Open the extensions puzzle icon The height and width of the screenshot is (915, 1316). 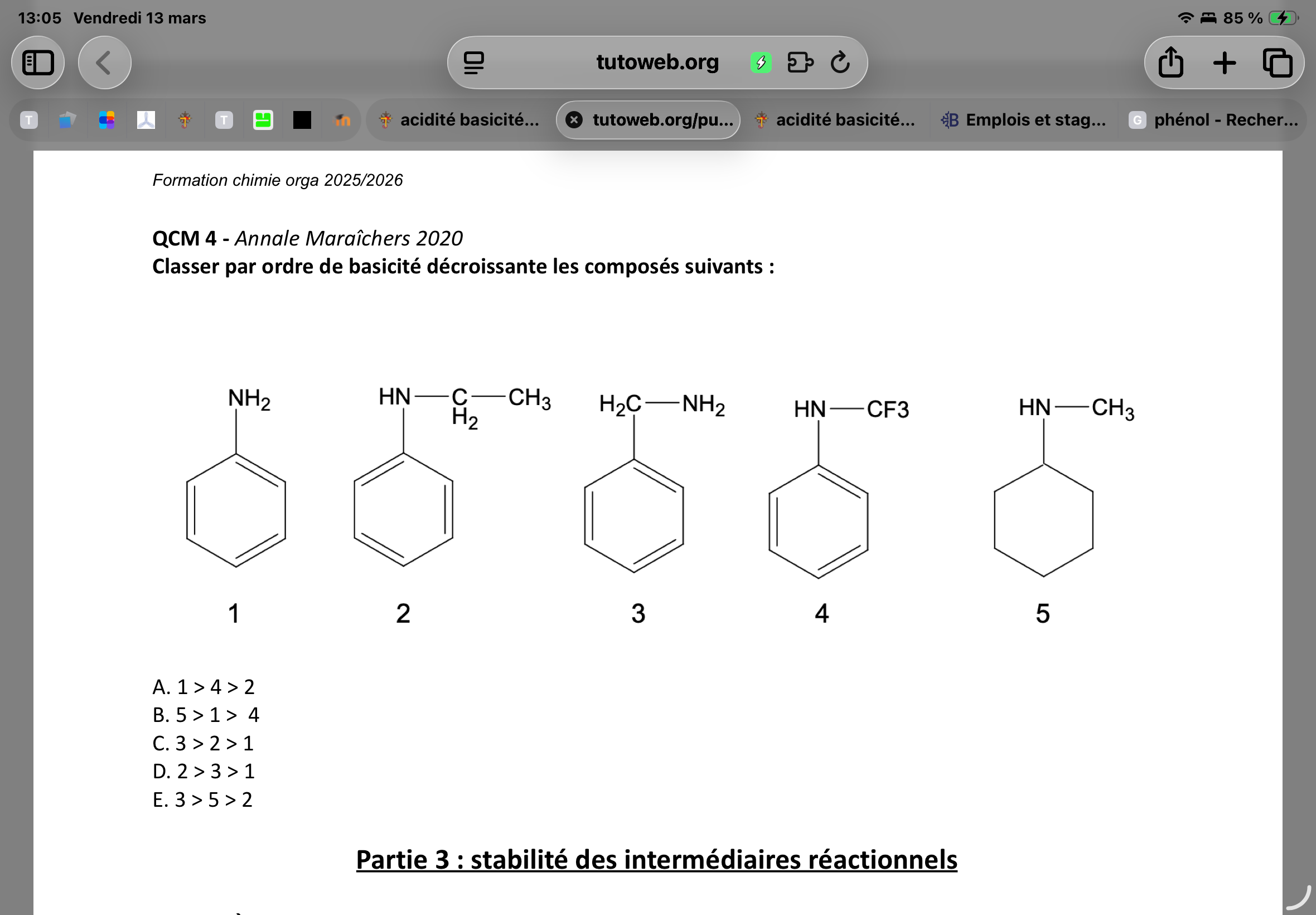pos(800,62)
